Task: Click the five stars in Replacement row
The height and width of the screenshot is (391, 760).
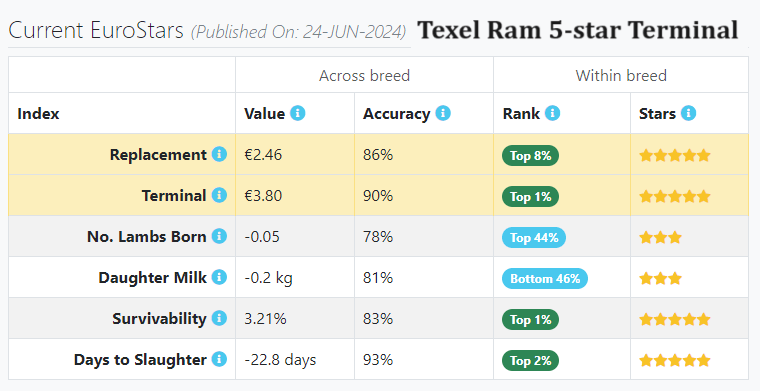Action: click(x=675, y=156)
